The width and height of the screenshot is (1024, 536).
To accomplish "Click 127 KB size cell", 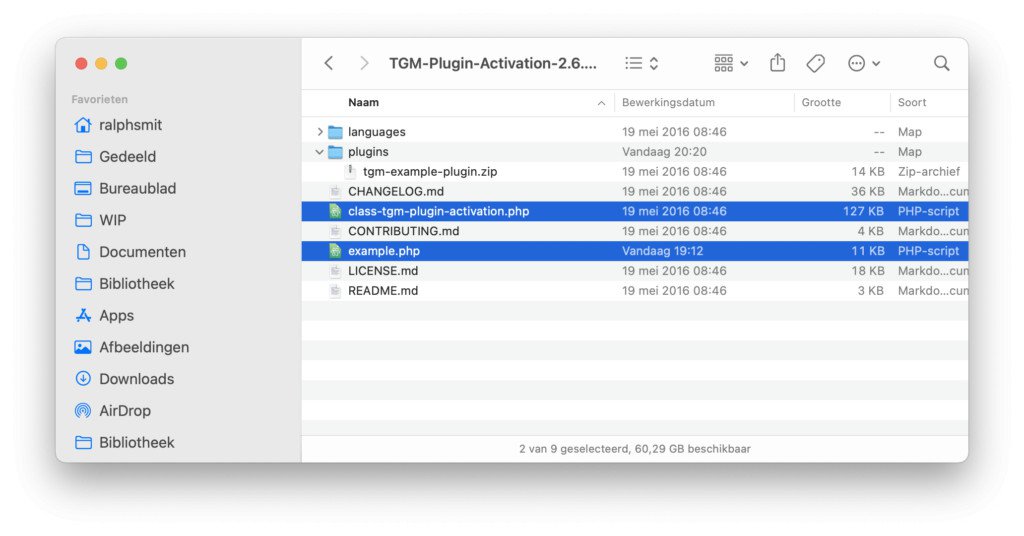I will point(863,212).
